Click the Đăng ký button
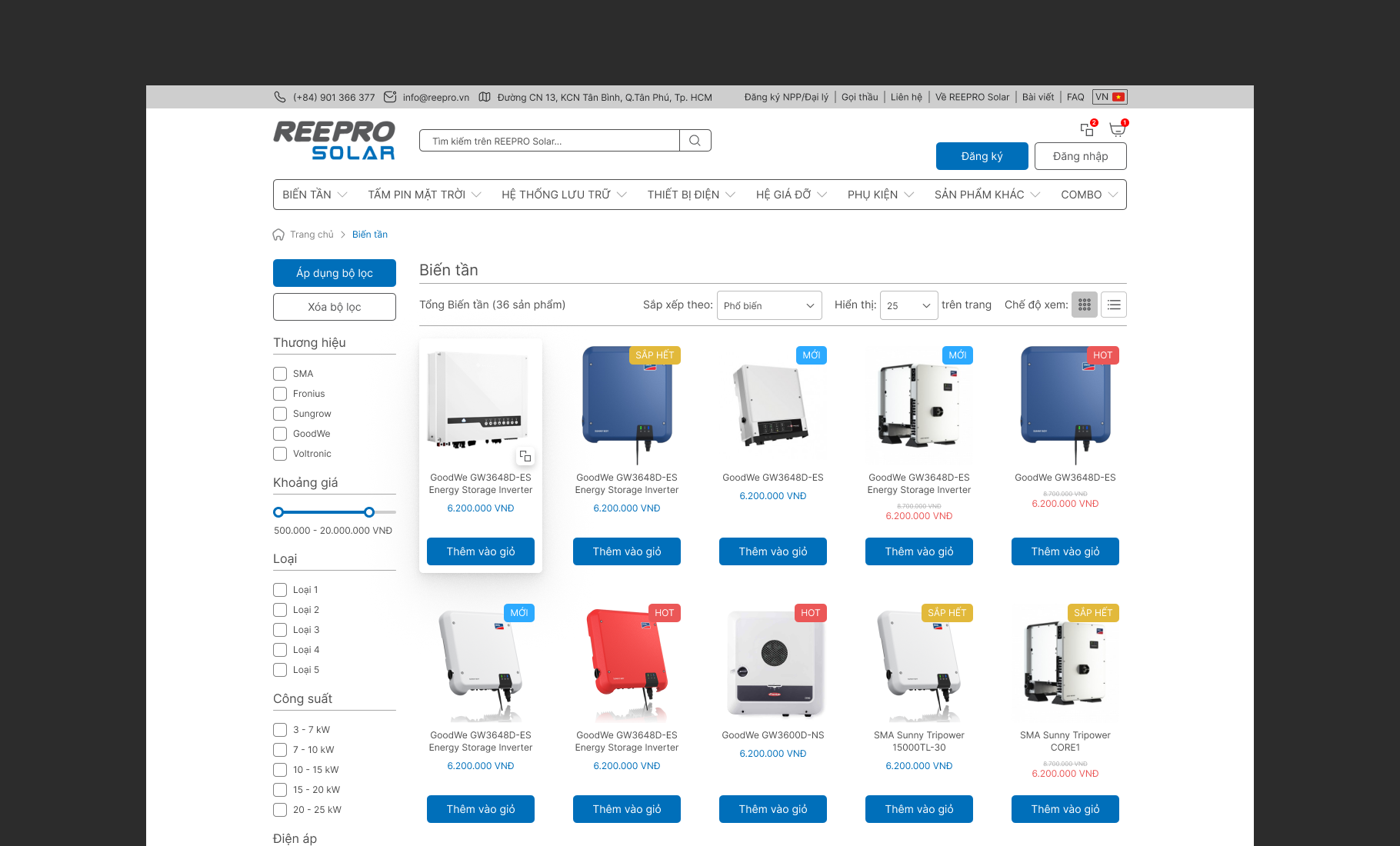 point(982,156)
